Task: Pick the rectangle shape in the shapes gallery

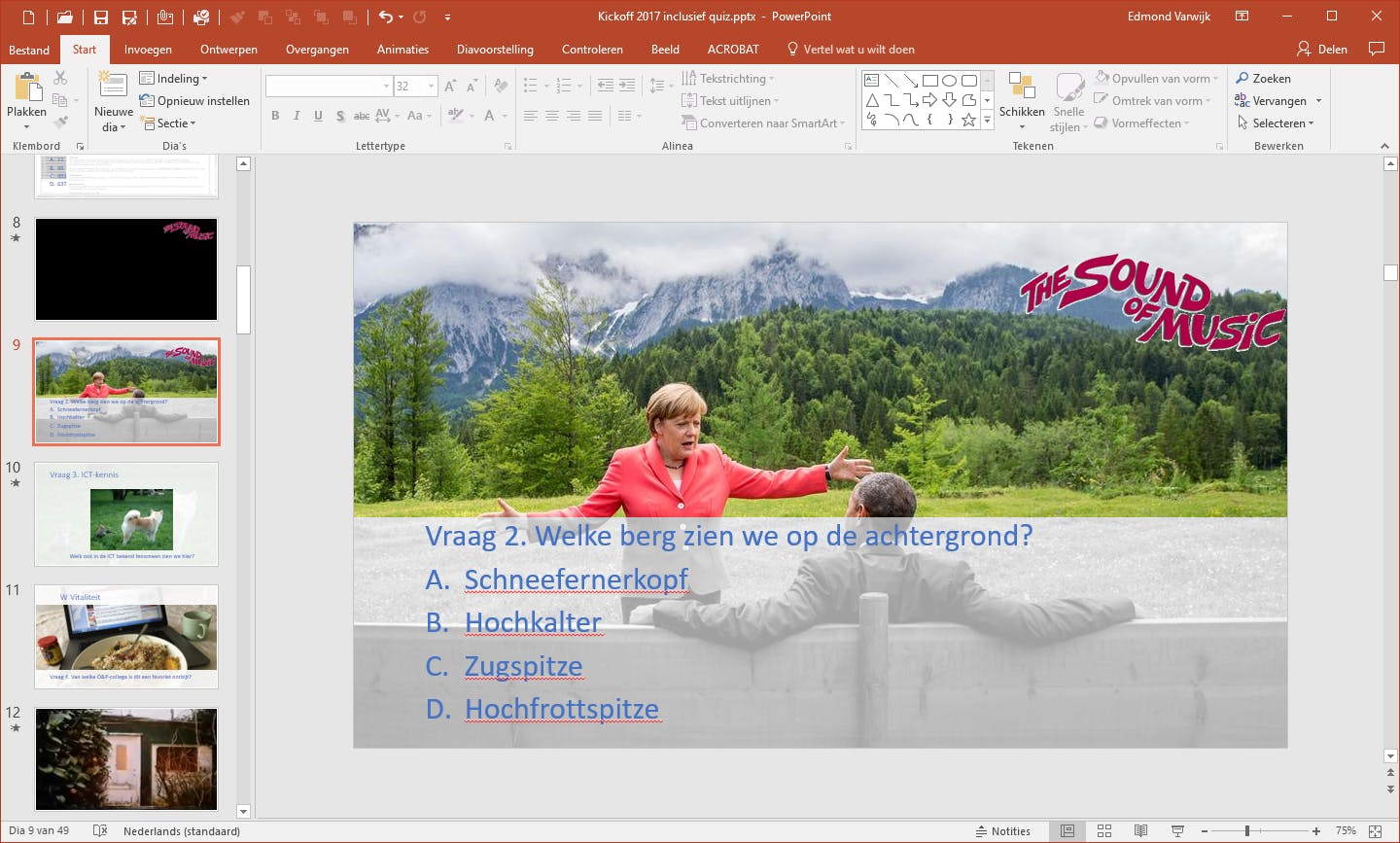Action: [930, 81]
